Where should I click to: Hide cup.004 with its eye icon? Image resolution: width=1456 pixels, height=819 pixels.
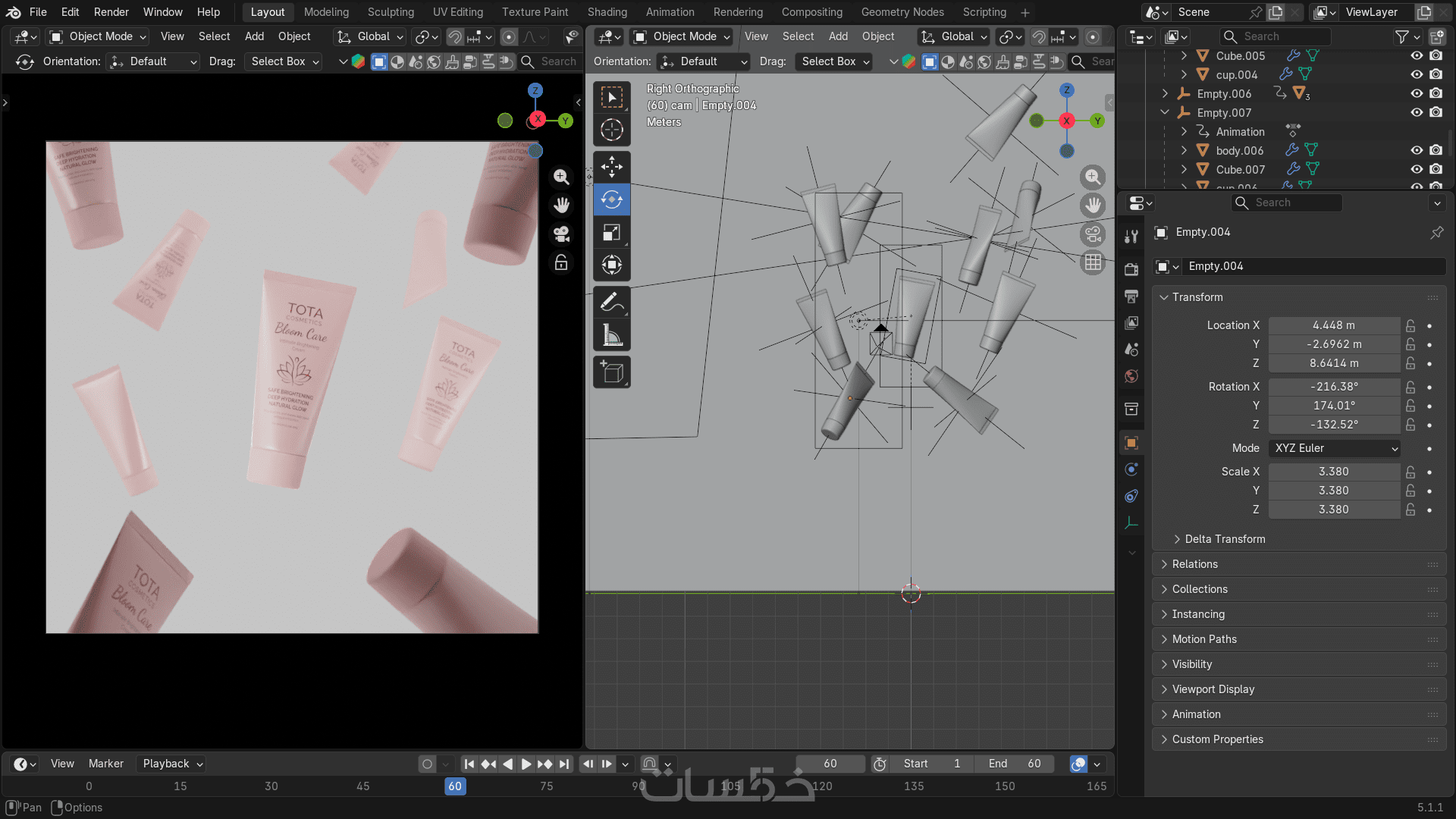pyautogui.click(x=1416, y=74)
